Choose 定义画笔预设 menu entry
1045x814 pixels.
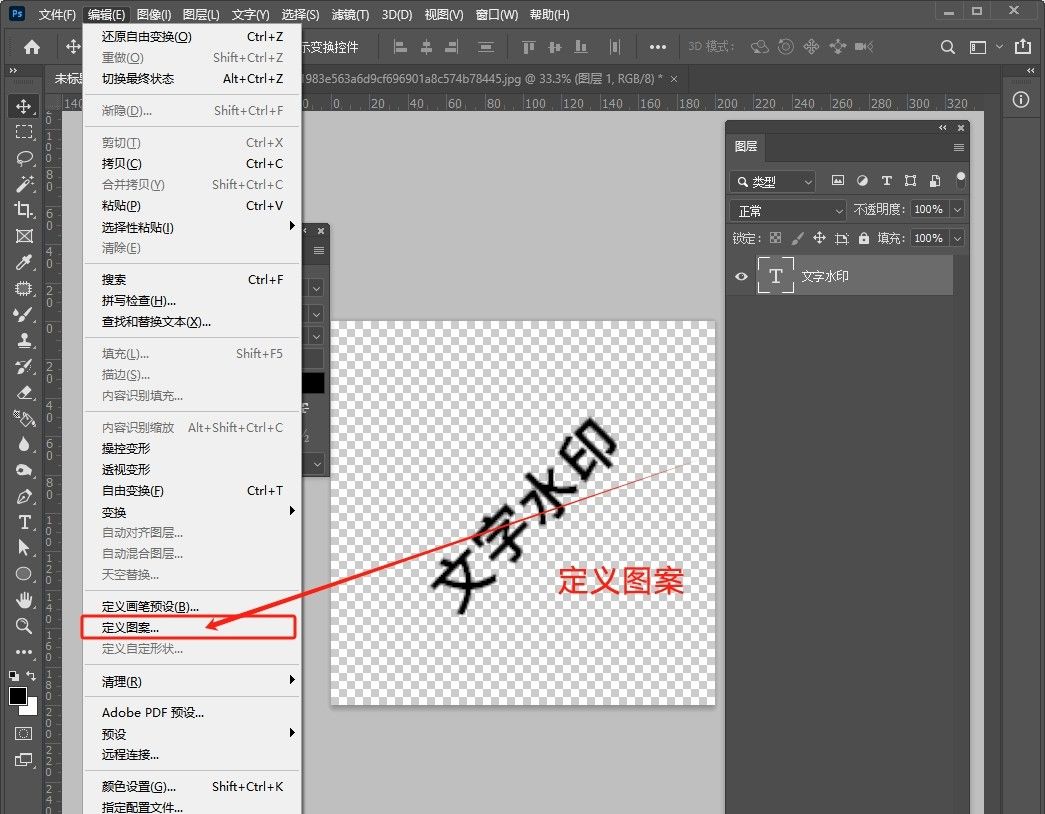(x=192, y=606)
